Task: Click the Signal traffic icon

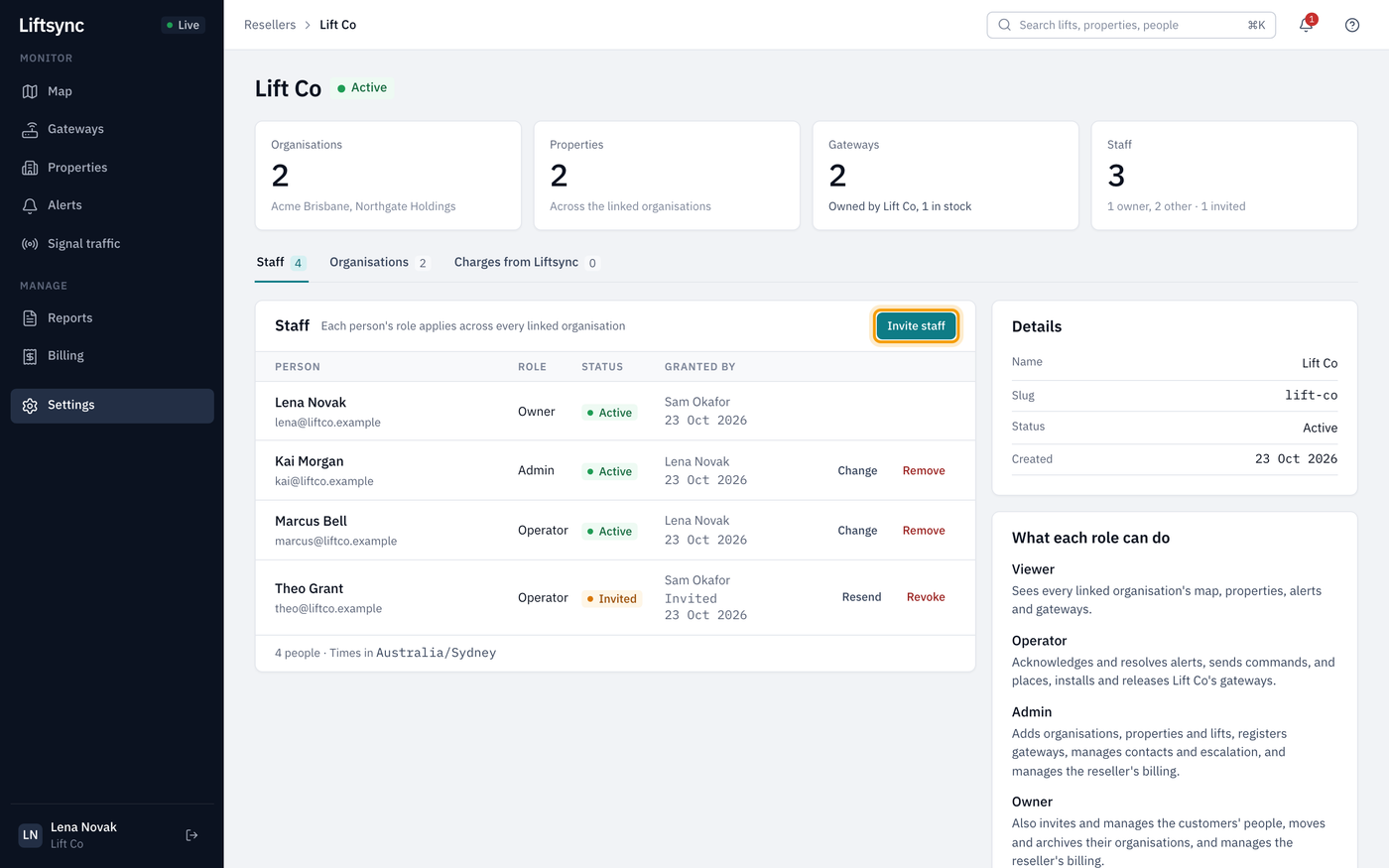Action: tap(30, 244)
